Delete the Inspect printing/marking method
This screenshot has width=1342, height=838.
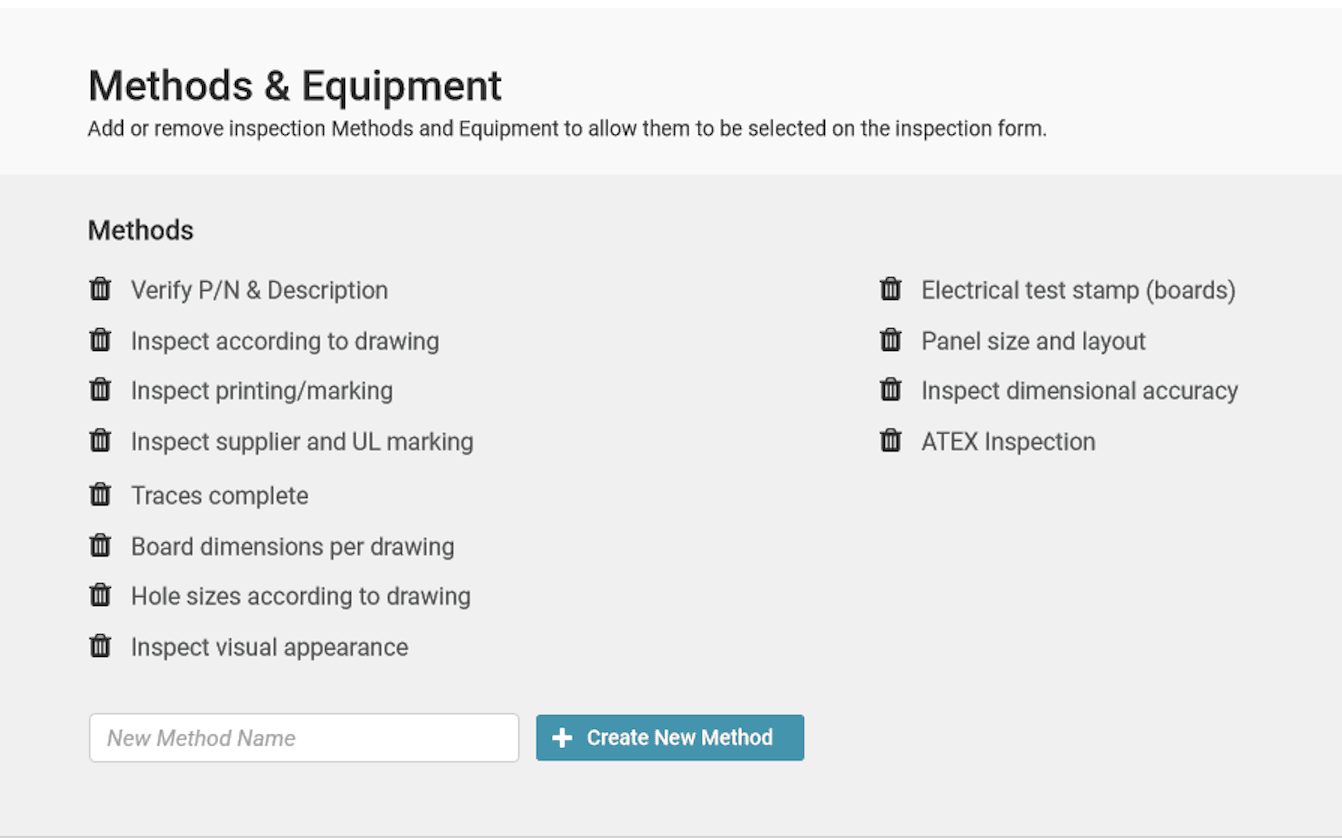(x=100, y=390)
